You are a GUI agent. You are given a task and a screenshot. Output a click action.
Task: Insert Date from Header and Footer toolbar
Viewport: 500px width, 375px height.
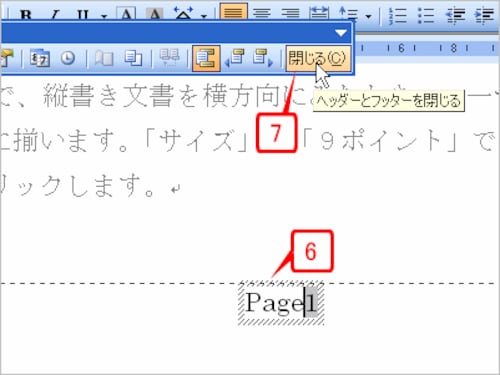tap(40, 58)
